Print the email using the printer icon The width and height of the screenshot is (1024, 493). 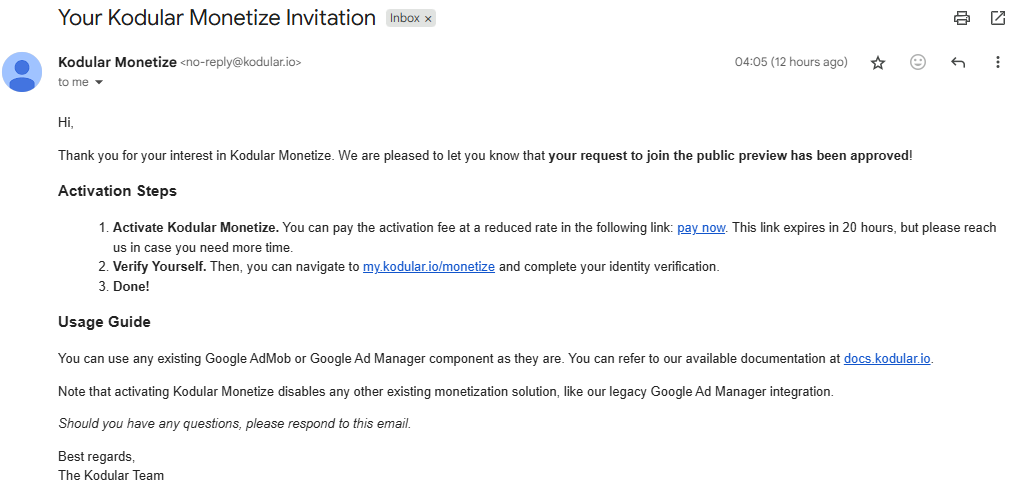coord(961,18)
